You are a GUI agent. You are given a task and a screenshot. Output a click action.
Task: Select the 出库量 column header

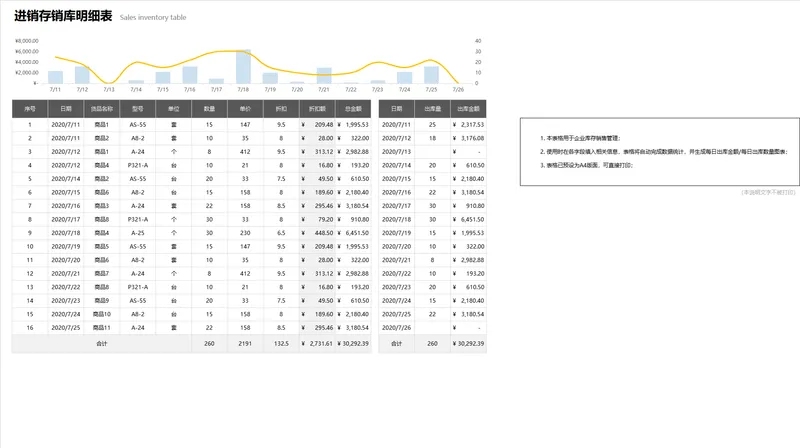coord(432,109)
